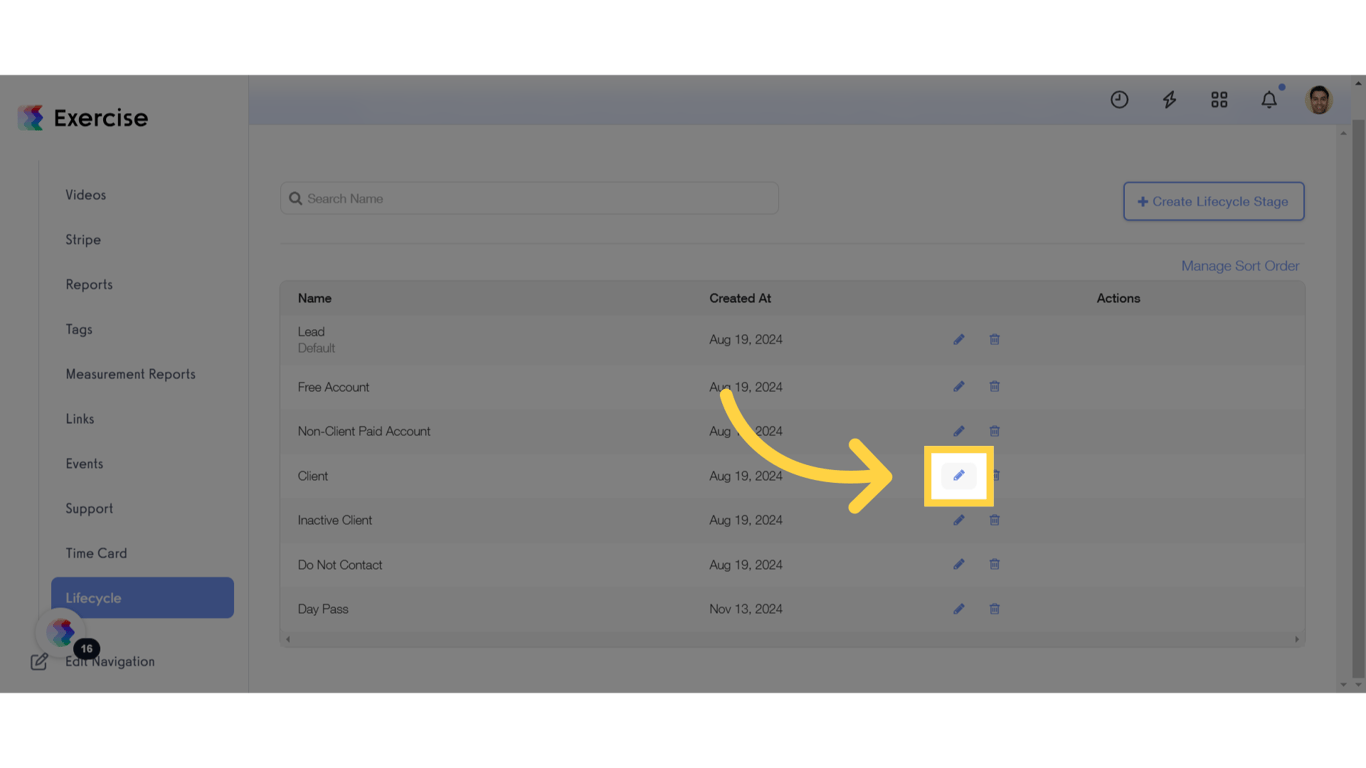Select the Time Card section
The height and width of the screenshot is (768, 1366).
pyautogui.click(x=96, y=552)
